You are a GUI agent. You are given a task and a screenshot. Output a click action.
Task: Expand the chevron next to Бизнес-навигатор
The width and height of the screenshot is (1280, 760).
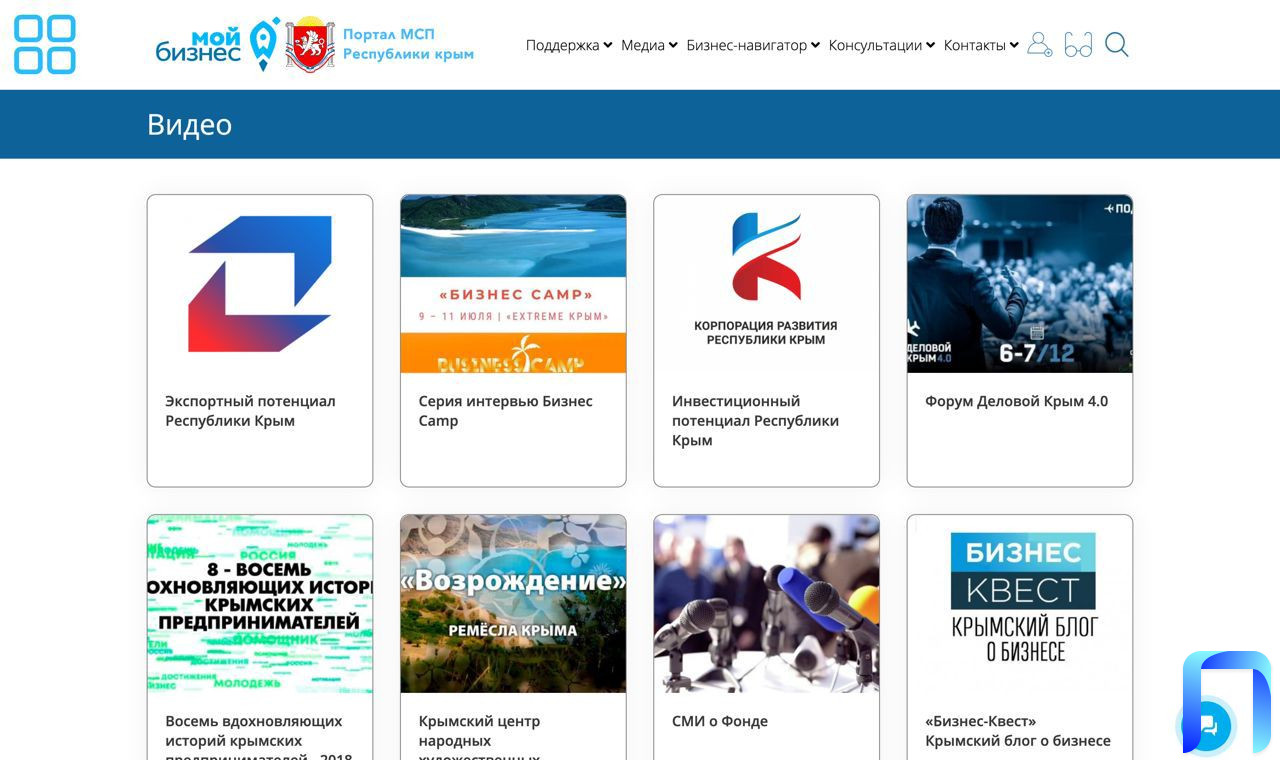point(816,45)
